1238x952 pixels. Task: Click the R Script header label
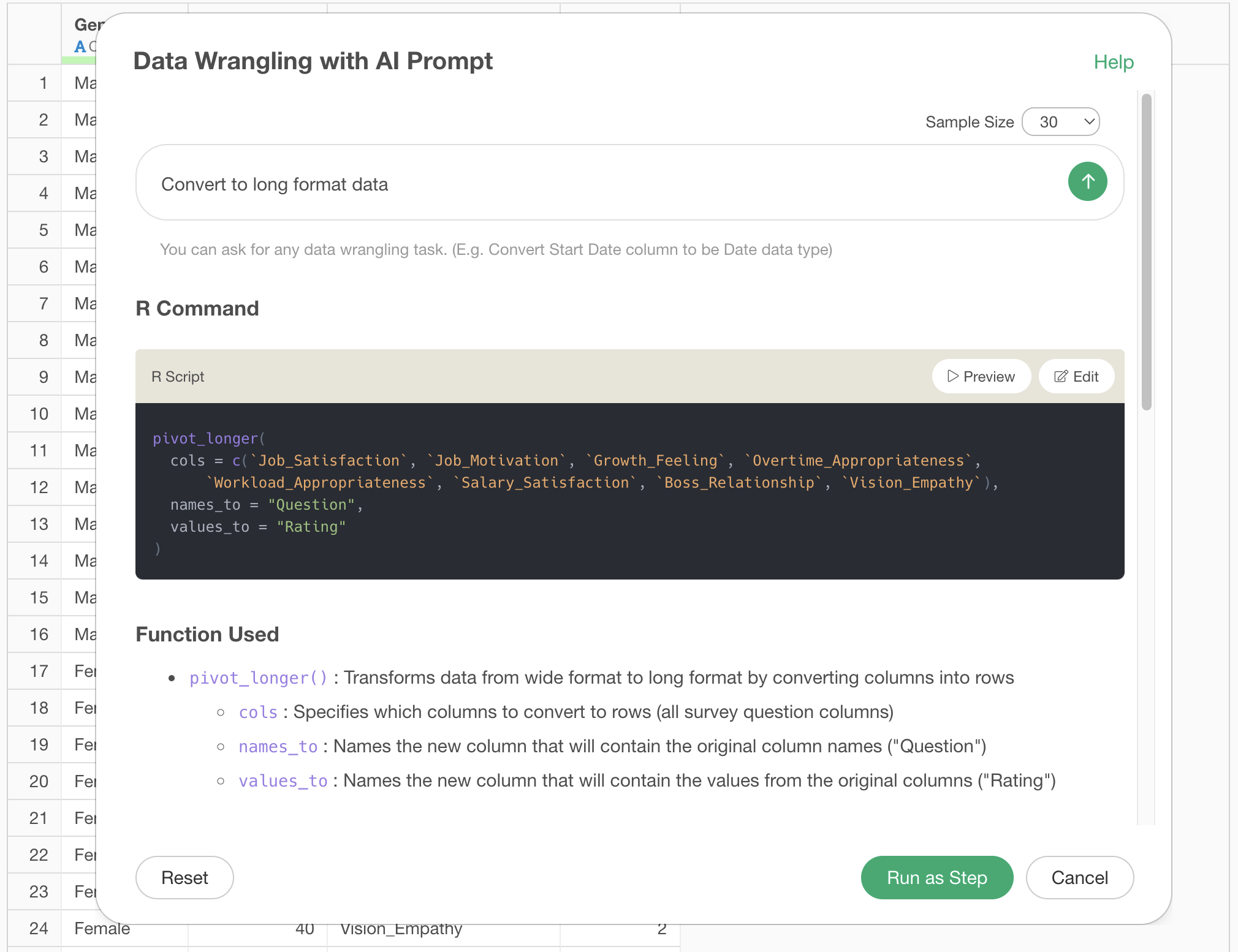coord(178,376)
